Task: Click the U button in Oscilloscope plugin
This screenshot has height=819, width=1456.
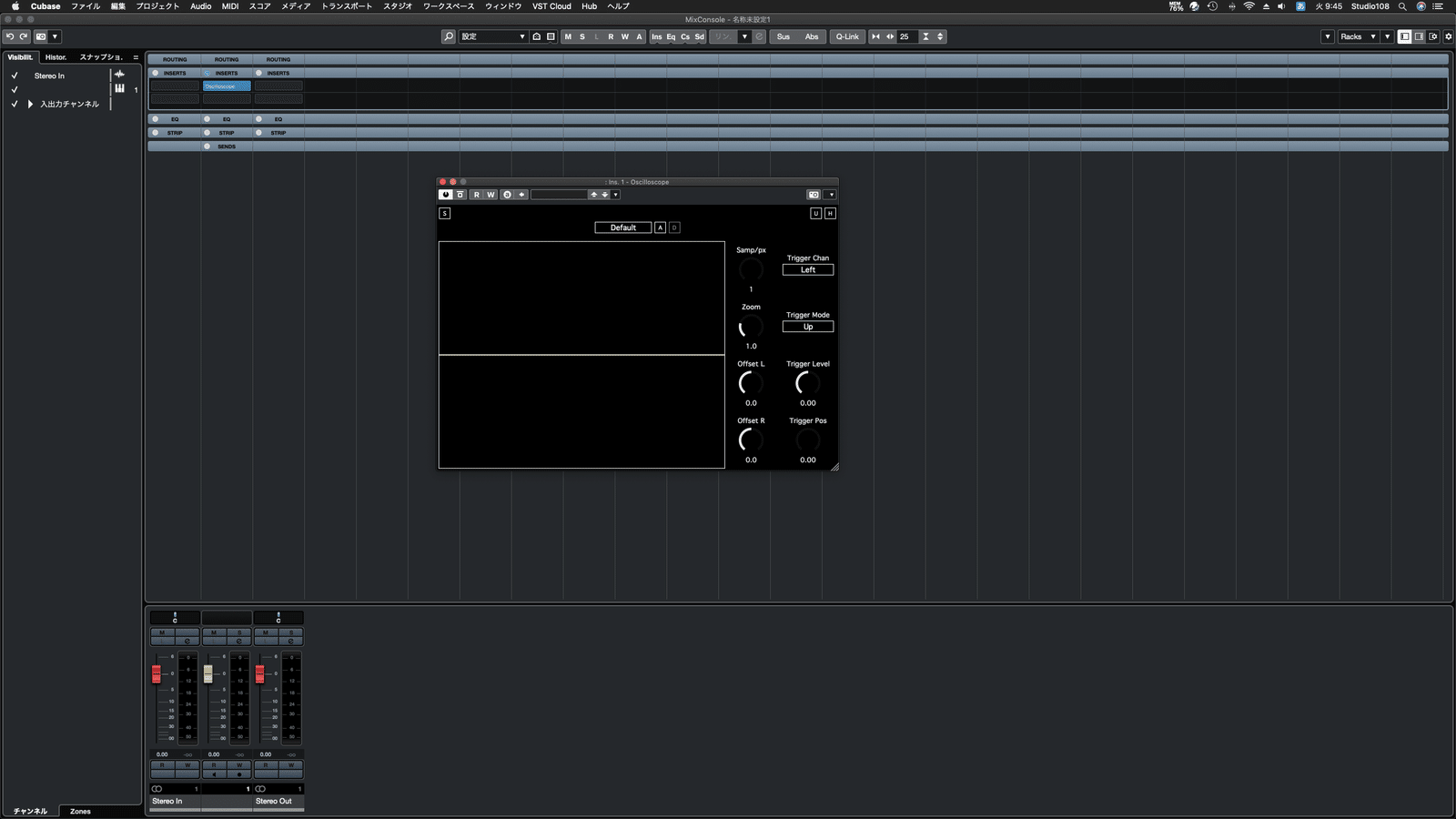Action: point(816,213)
